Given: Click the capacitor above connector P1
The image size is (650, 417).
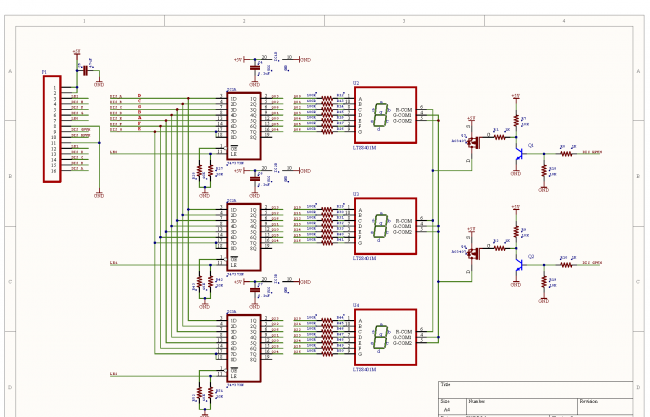Looking at the screenshot, I should 85,71.
